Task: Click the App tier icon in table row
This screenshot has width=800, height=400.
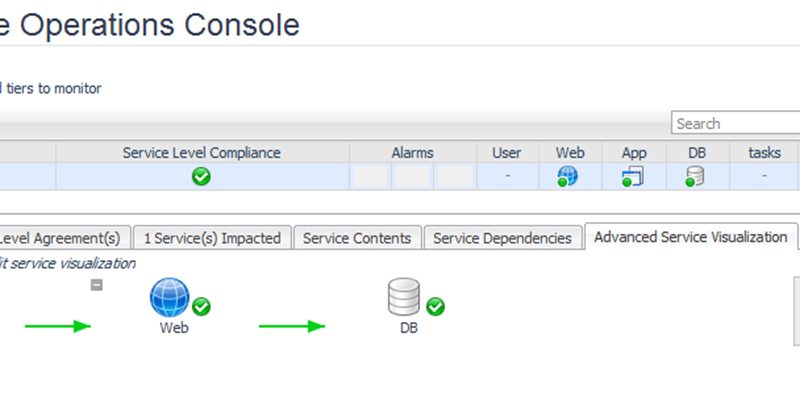Action: pos(632,177)
